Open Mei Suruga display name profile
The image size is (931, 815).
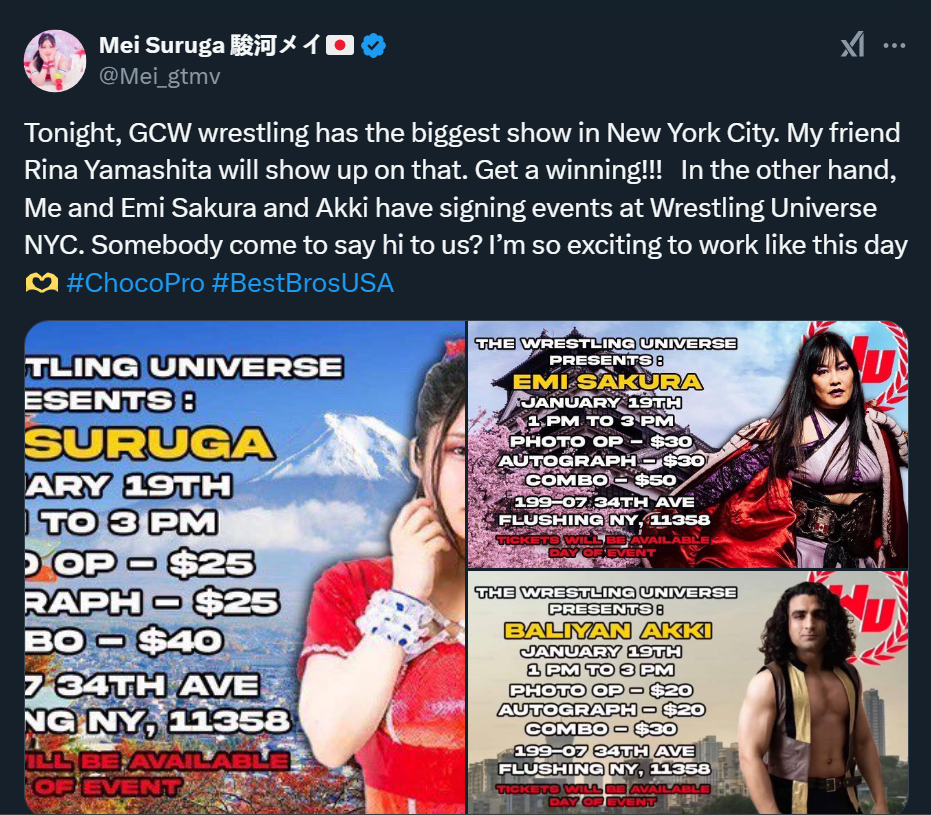[210, 46]
